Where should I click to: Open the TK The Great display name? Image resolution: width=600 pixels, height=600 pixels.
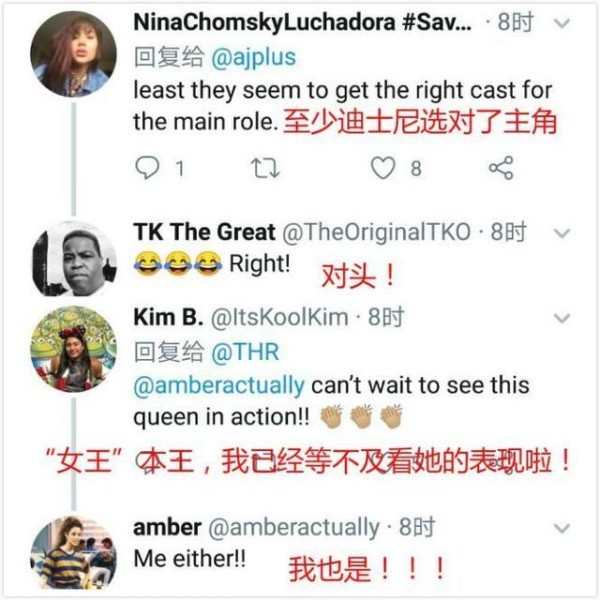pos(204,232)
